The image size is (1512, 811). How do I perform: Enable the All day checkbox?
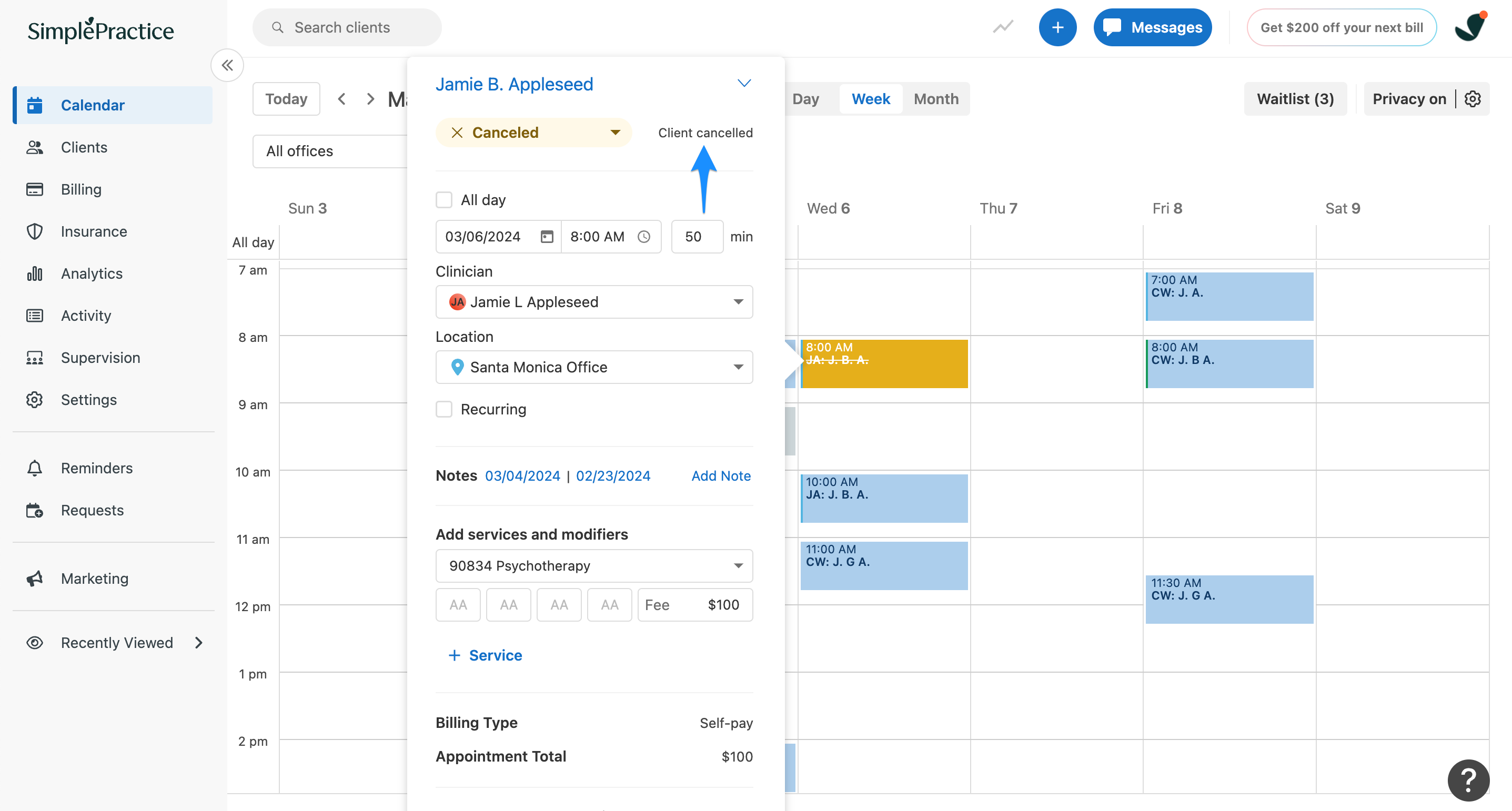(443, 199)
